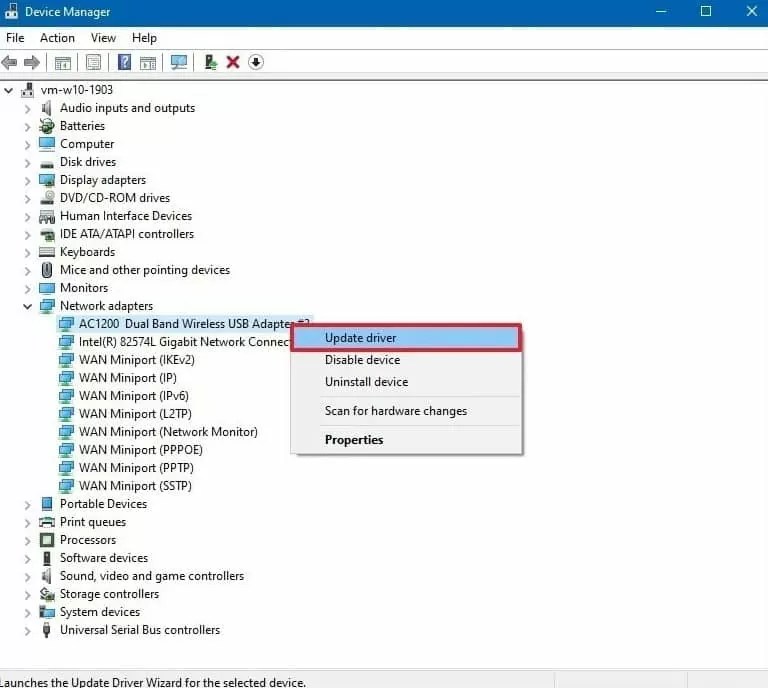This screenshot has width=768, height=688.
Task: Click the Disk drives category icon
Action: 47,164
